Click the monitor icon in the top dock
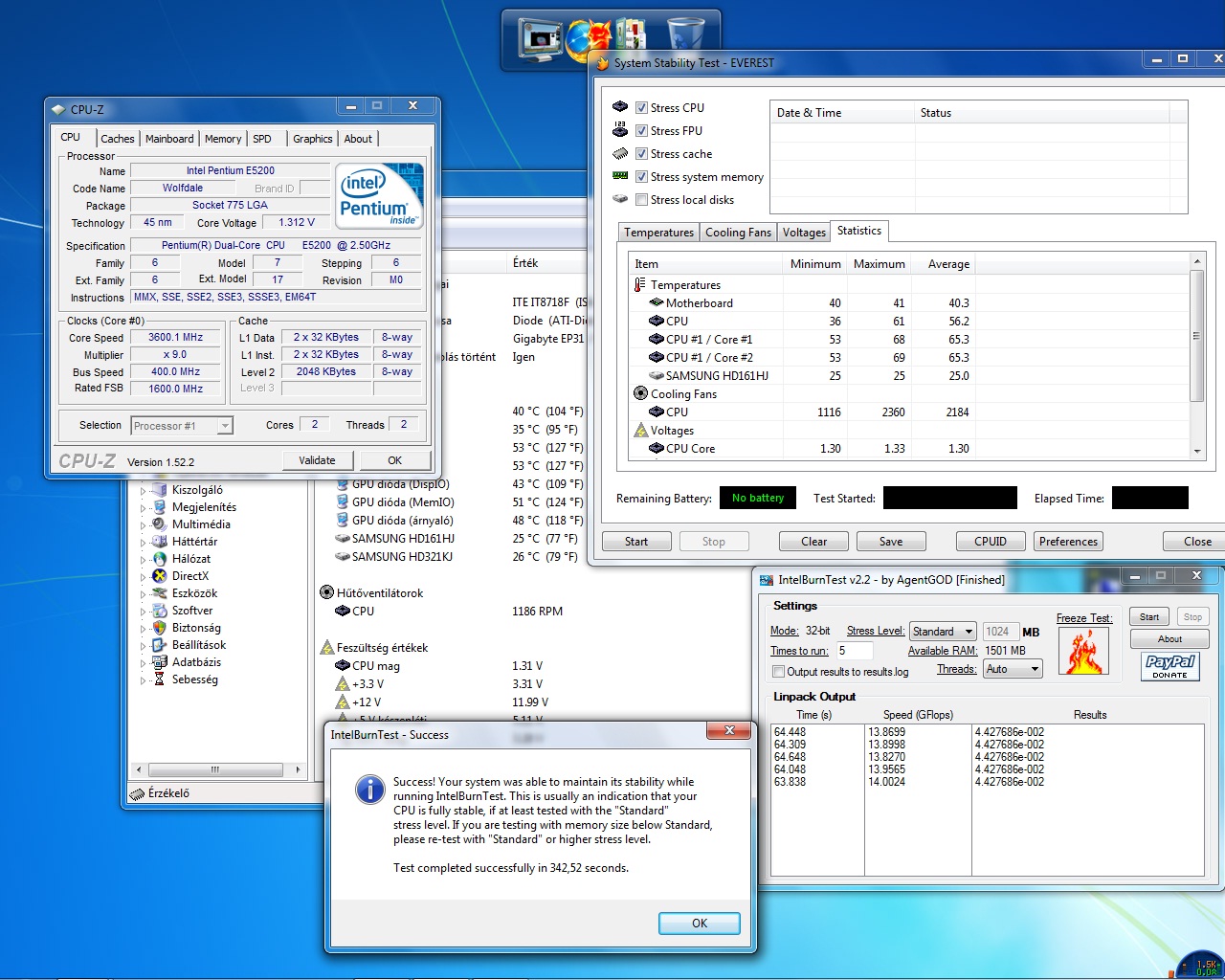This screenshot has width=1225, height=980. [x=539, y=41]
